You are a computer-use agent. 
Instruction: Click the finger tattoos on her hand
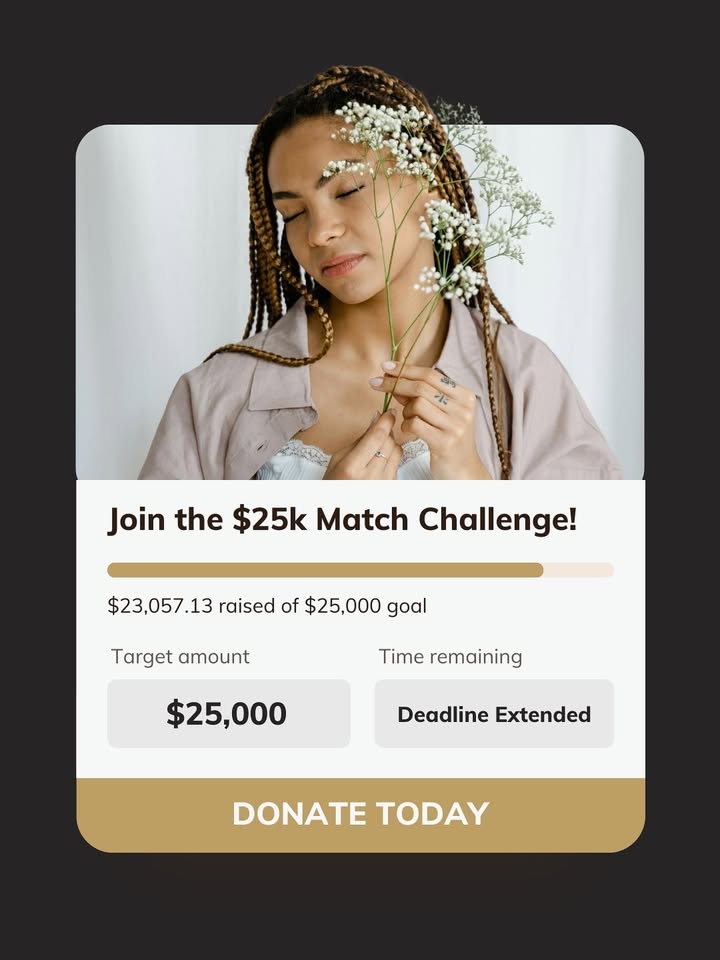[x=446, y=390]
